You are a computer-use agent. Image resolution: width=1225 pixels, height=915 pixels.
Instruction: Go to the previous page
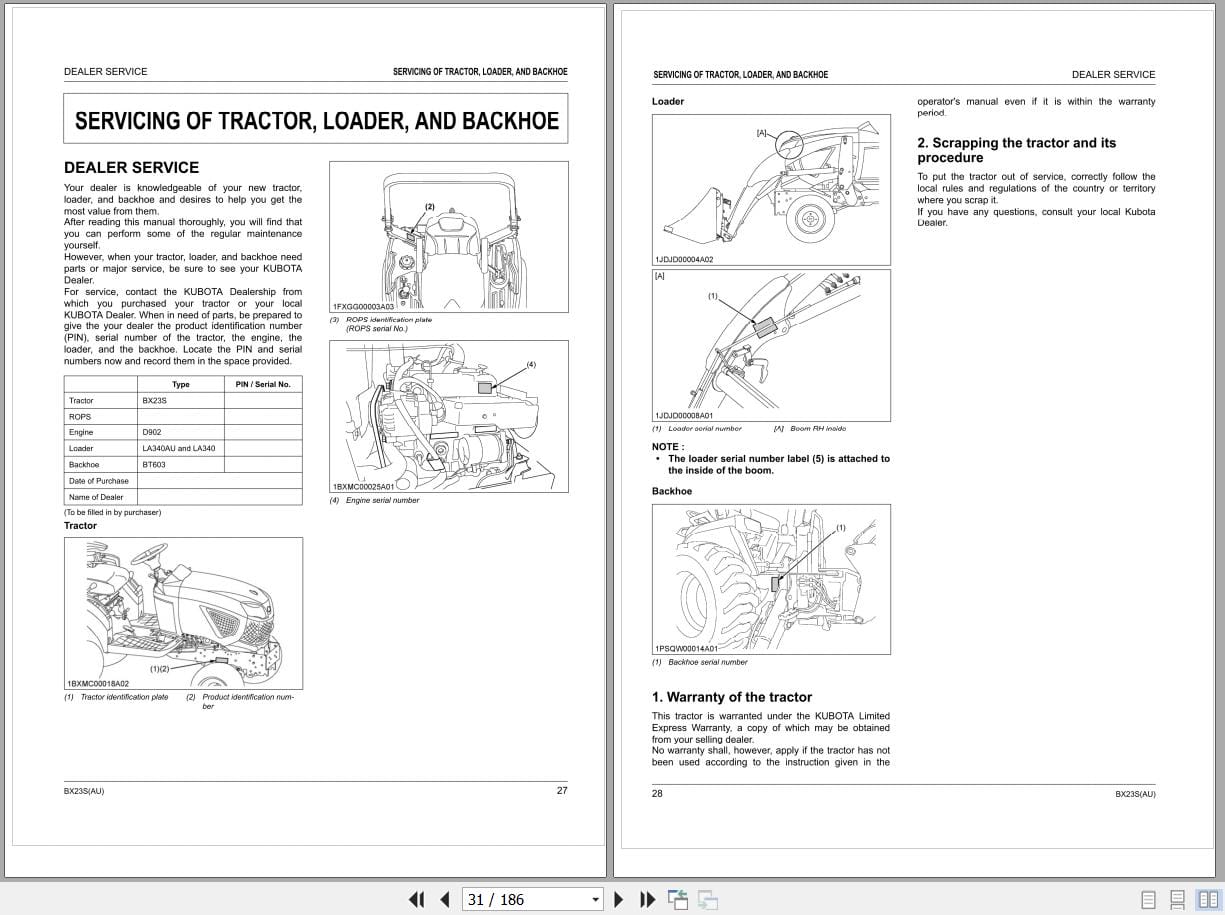click(445, 900)
